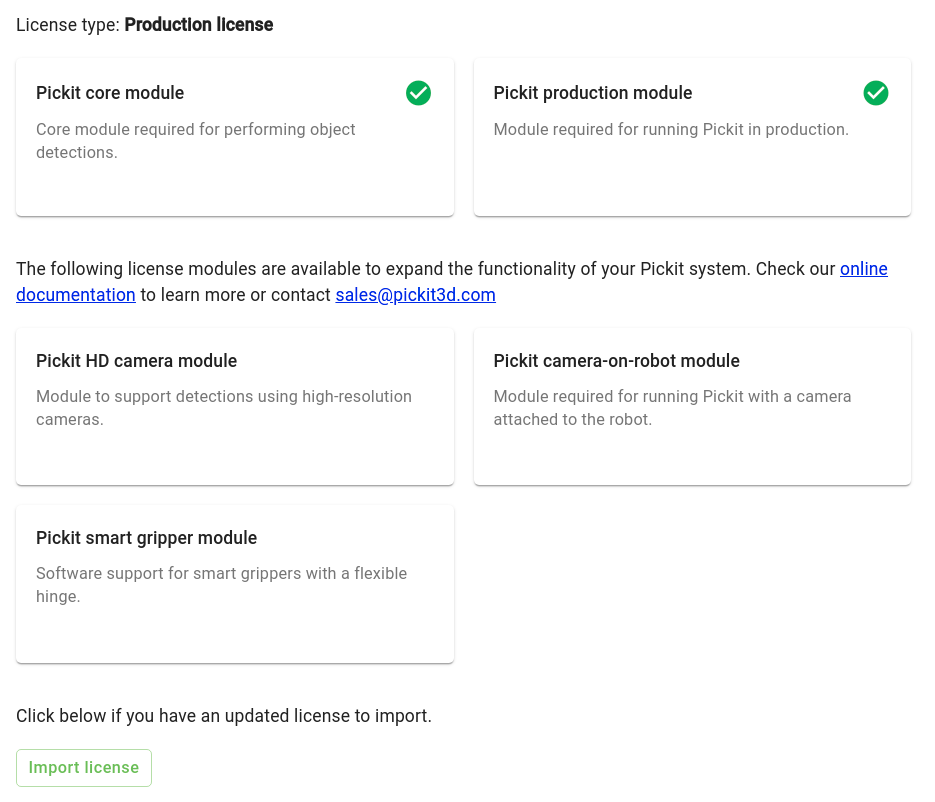
Task: Click the Pickit smart gripper module title
Action: [x=146, y=538]
